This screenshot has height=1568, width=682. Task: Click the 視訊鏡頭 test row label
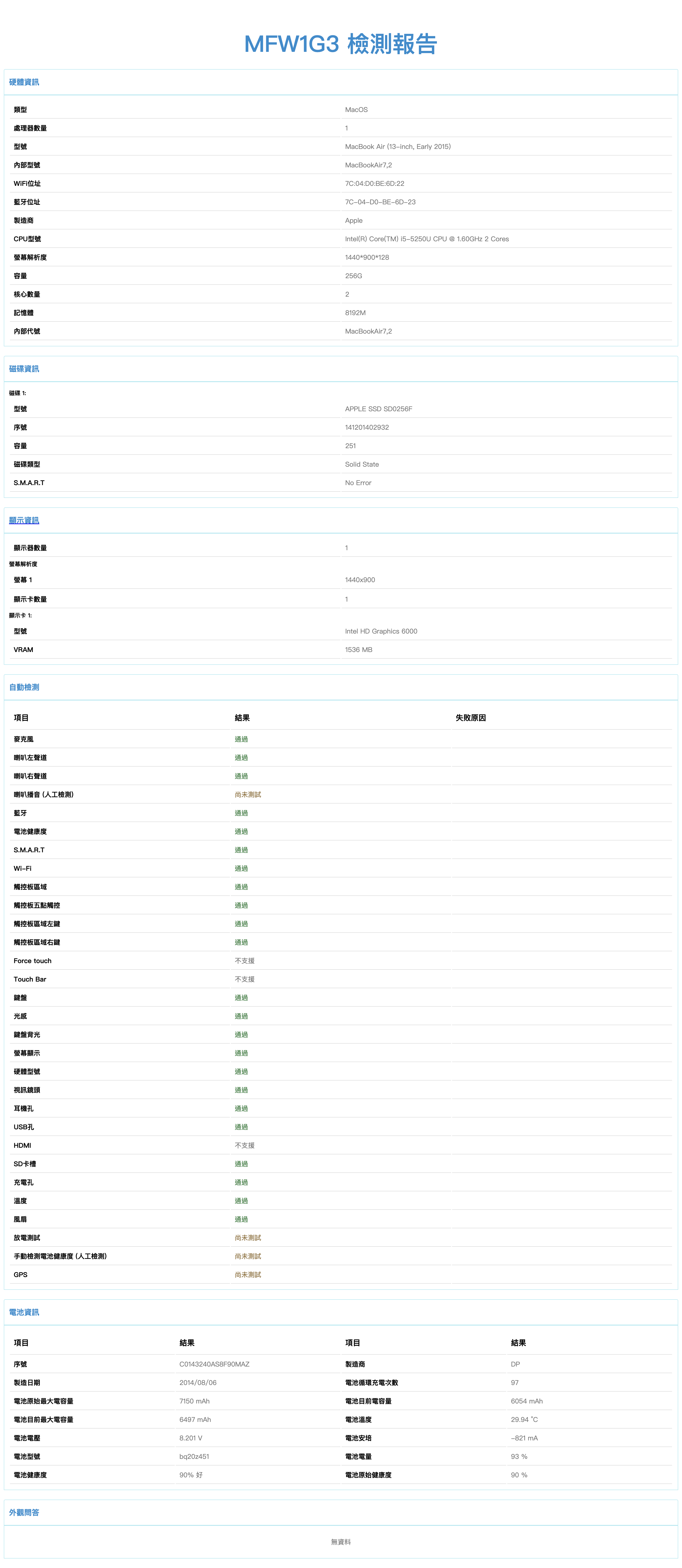(x=27, y=1090)
